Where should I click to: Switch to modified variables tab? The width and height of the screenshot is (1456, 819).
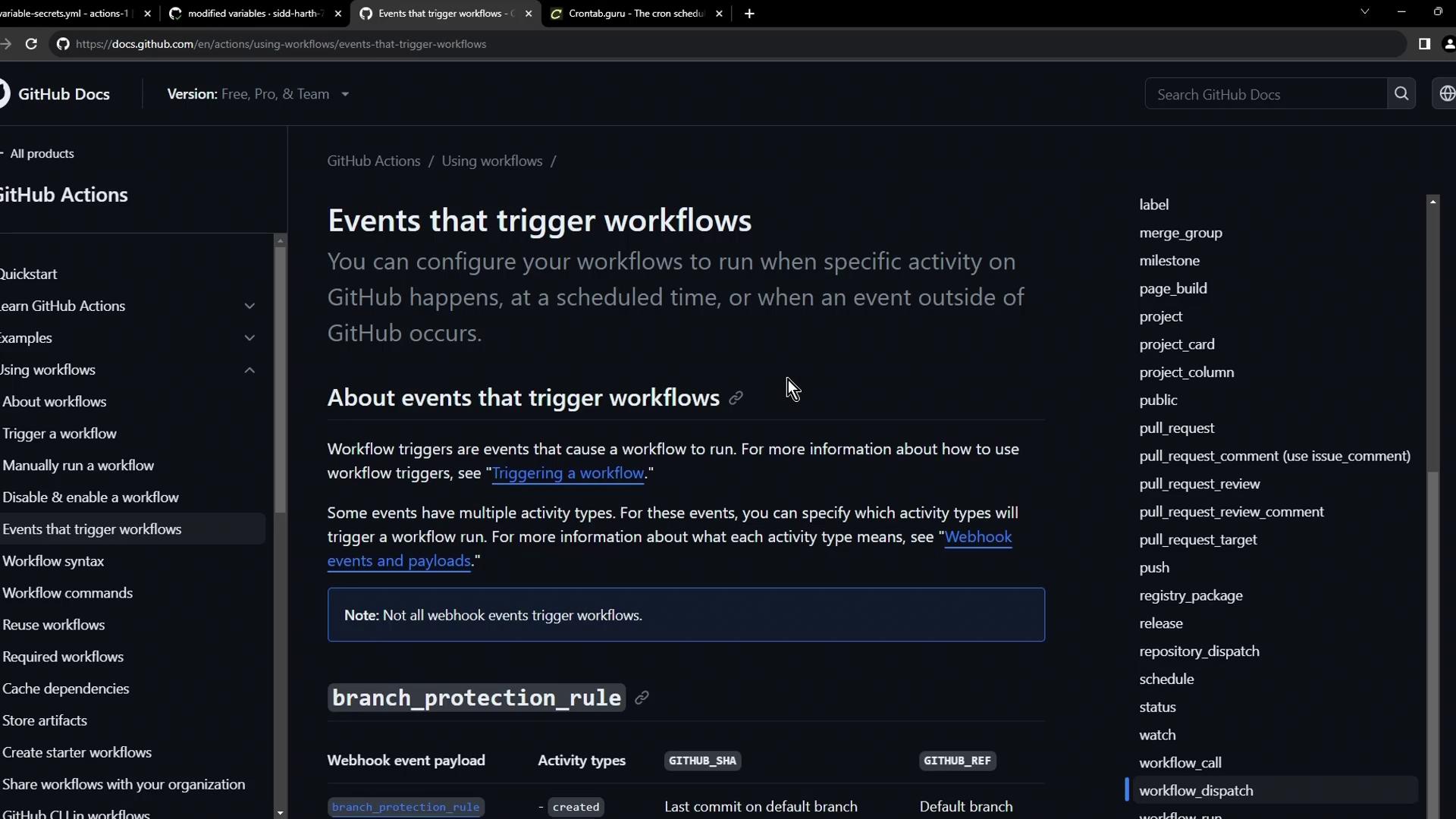coord(254,14)
